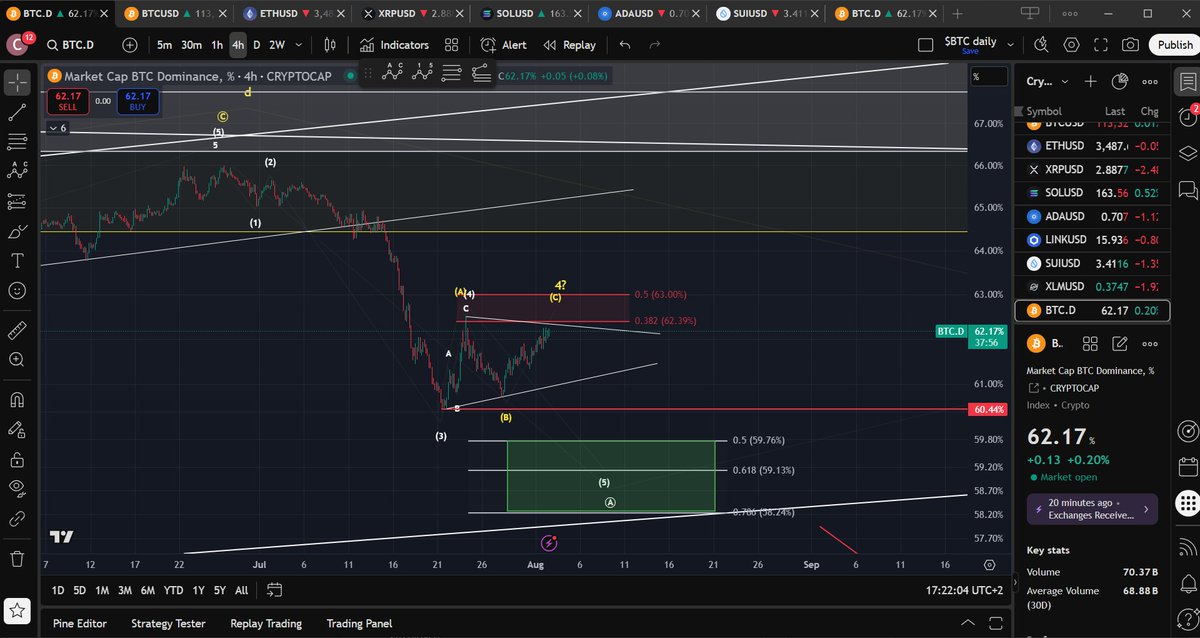Select the crosshair cursor tool
This screenshot has height=638, width=1200.
(x=17, y=81)
